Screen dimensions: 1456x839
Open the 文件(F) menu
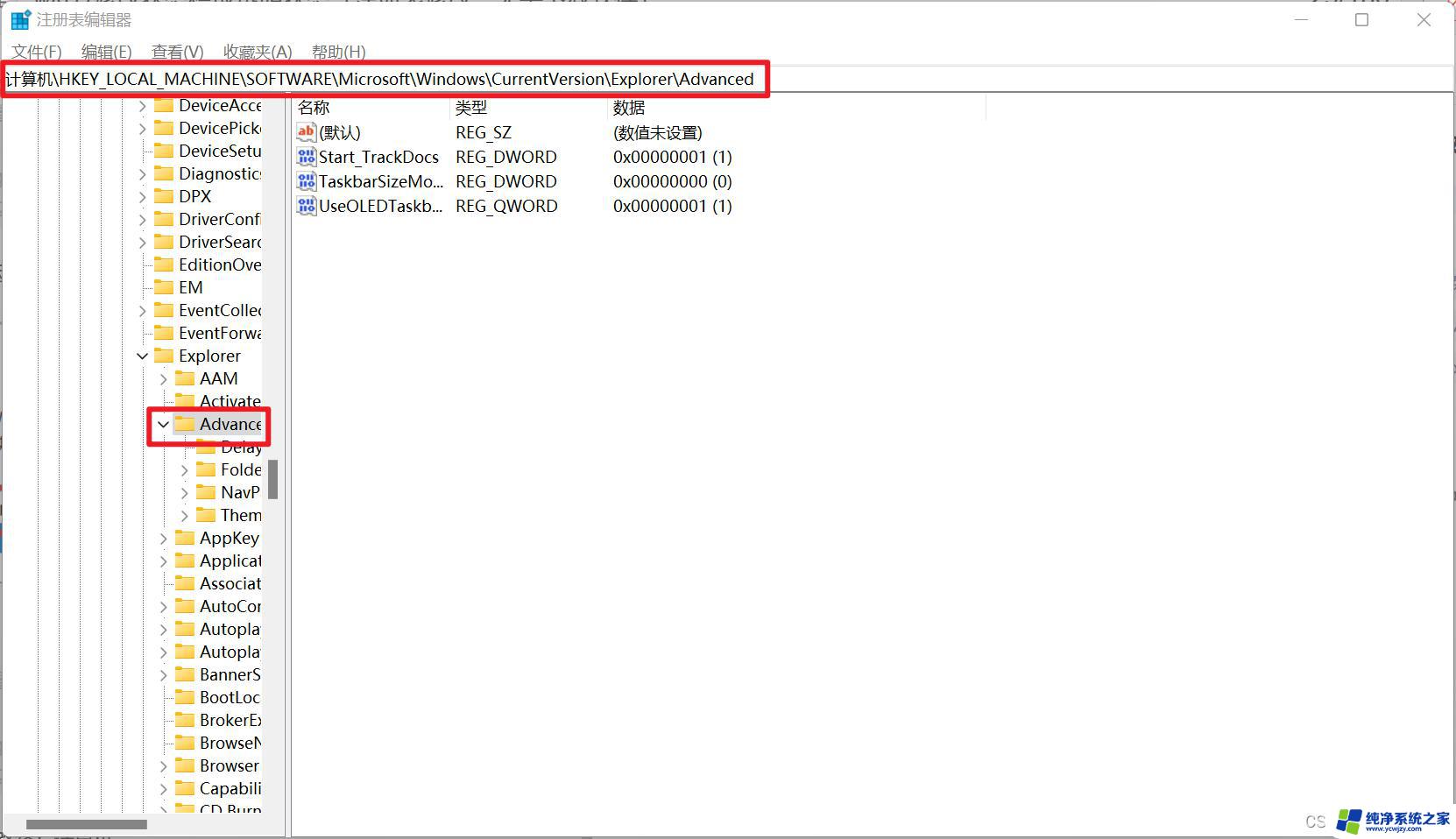coord(37,52)
